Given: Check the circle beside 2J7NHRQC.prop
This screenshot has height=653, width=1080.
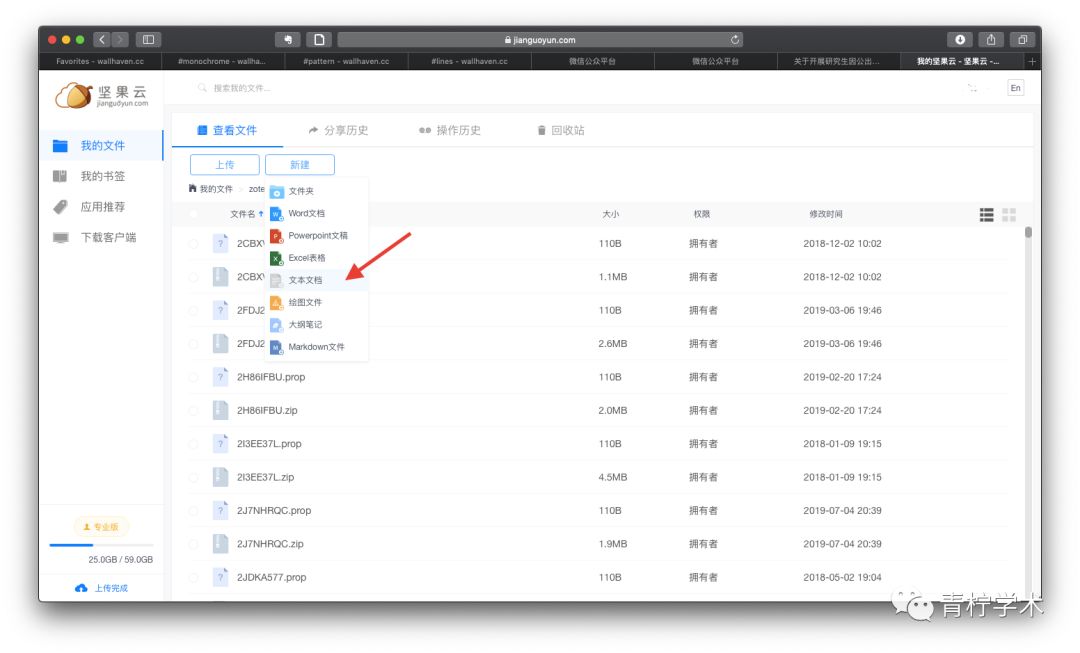Looking at the screenshot, I should pyautogui.click(x=193, y=510).
